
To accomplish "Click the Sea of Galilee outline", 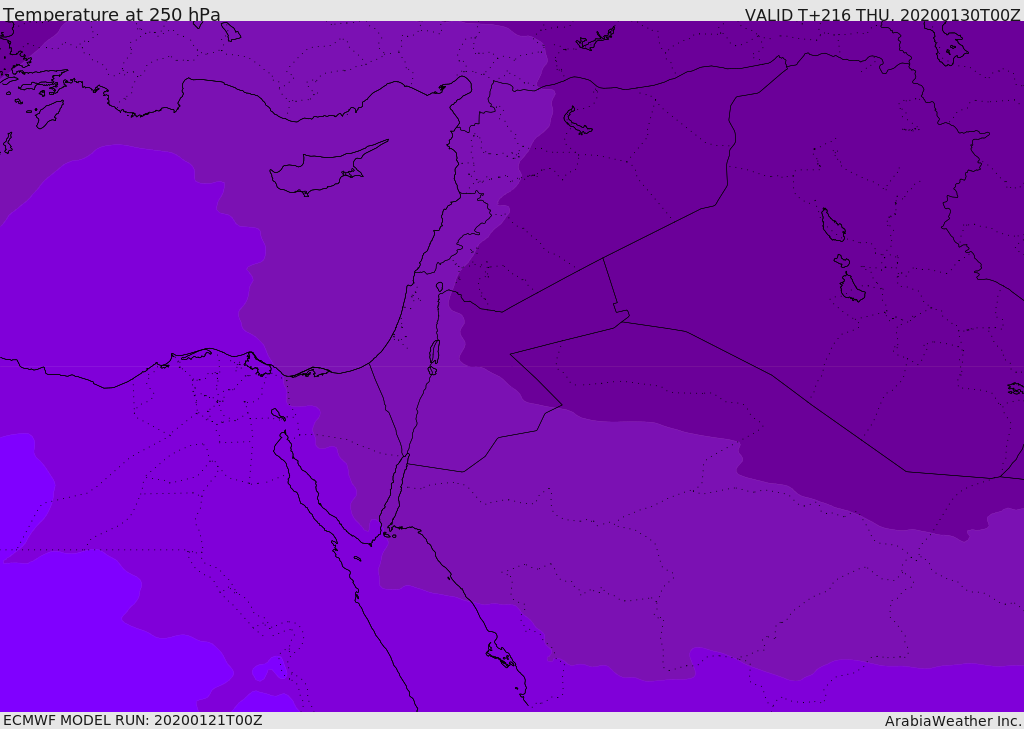I will click(x=439, y=287).
